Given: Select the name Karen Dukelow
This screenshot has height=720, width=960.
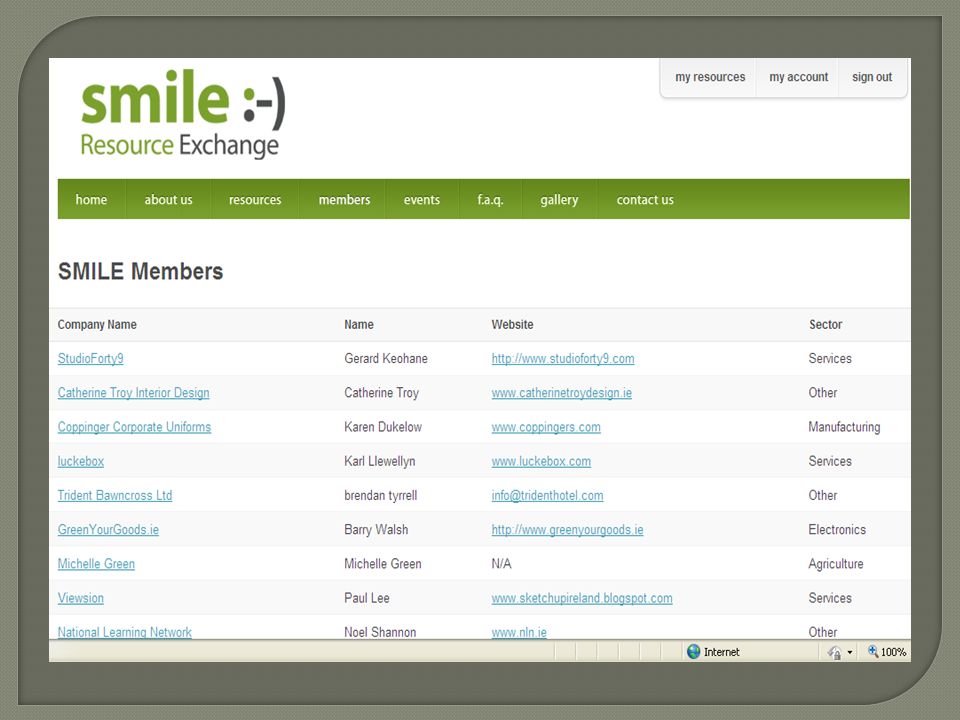Looking at the screenshot, I should 383,427.
